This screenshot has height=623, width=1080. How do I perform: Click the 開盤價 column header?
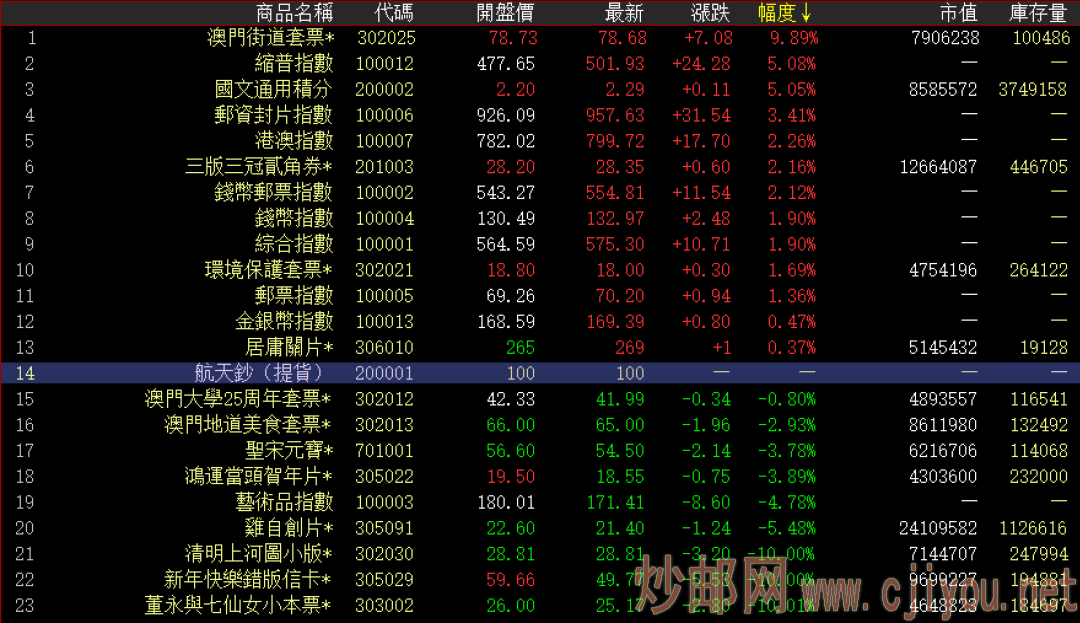click(x=505, y=13)
